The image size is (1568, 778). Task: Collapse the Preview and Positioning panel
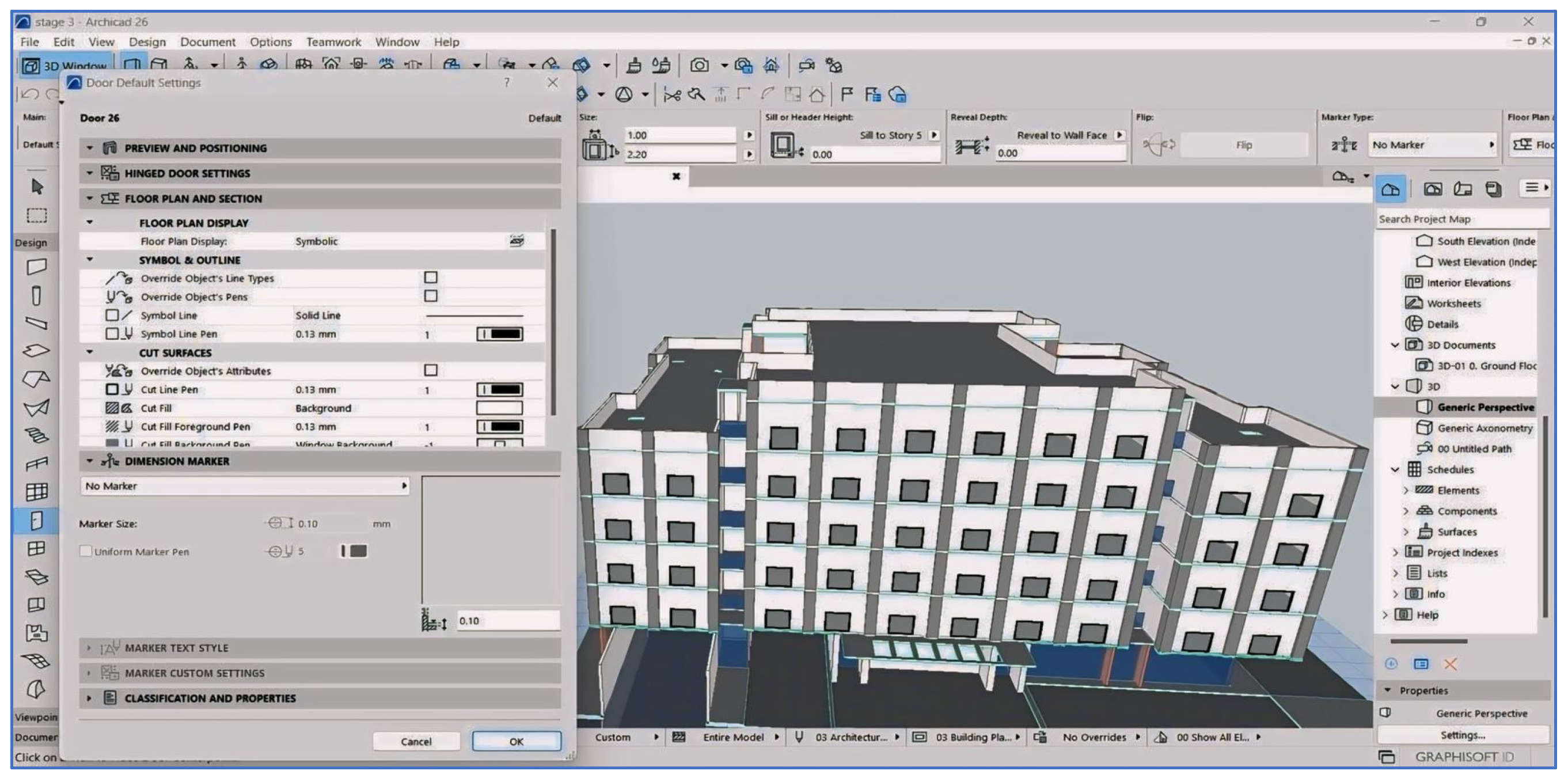[90, 148]
